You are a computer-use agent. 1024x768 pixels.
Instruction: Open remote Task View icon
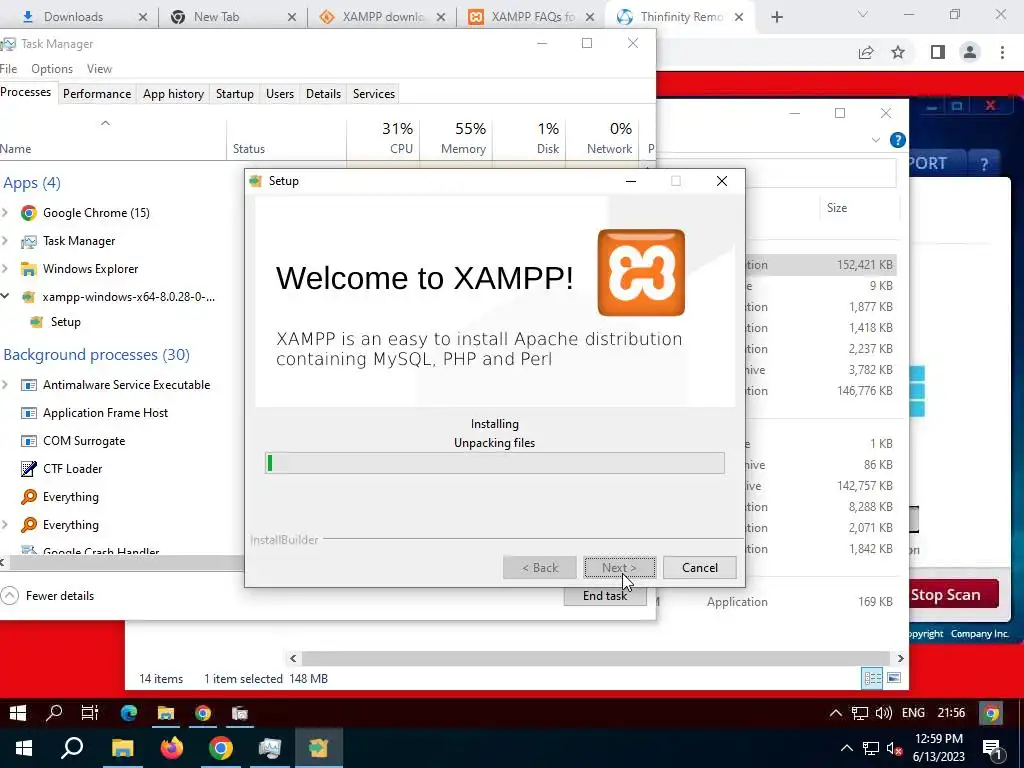[x=89, y=712]
